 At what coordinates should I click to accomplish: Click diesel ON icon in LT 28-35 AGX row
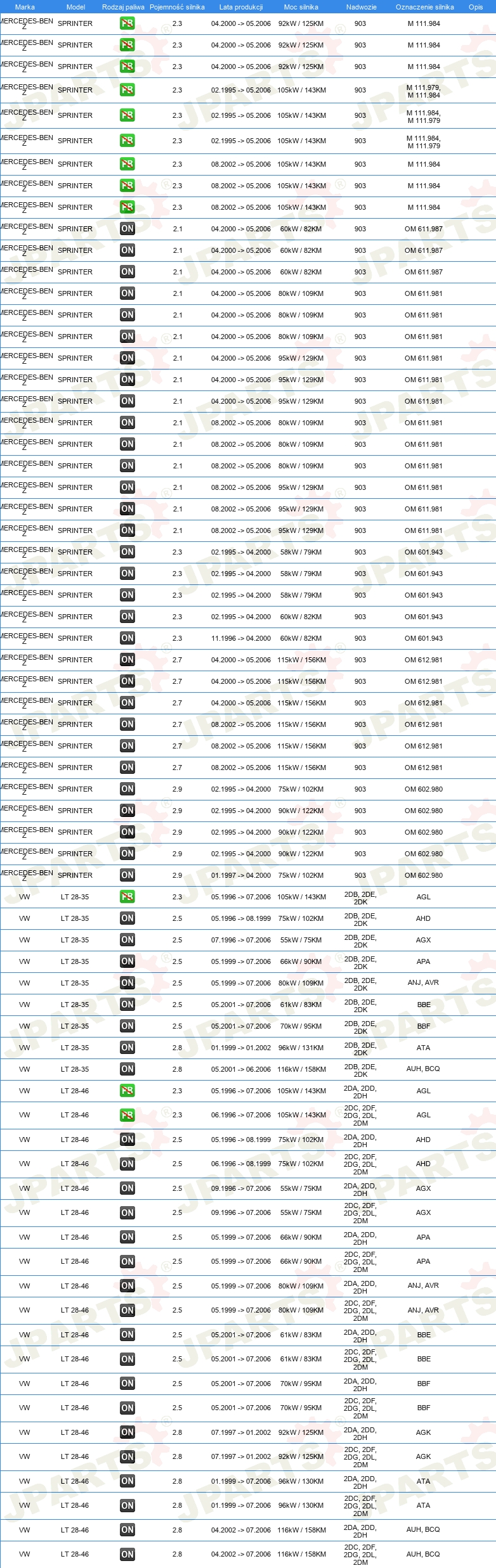click(127, 940)
